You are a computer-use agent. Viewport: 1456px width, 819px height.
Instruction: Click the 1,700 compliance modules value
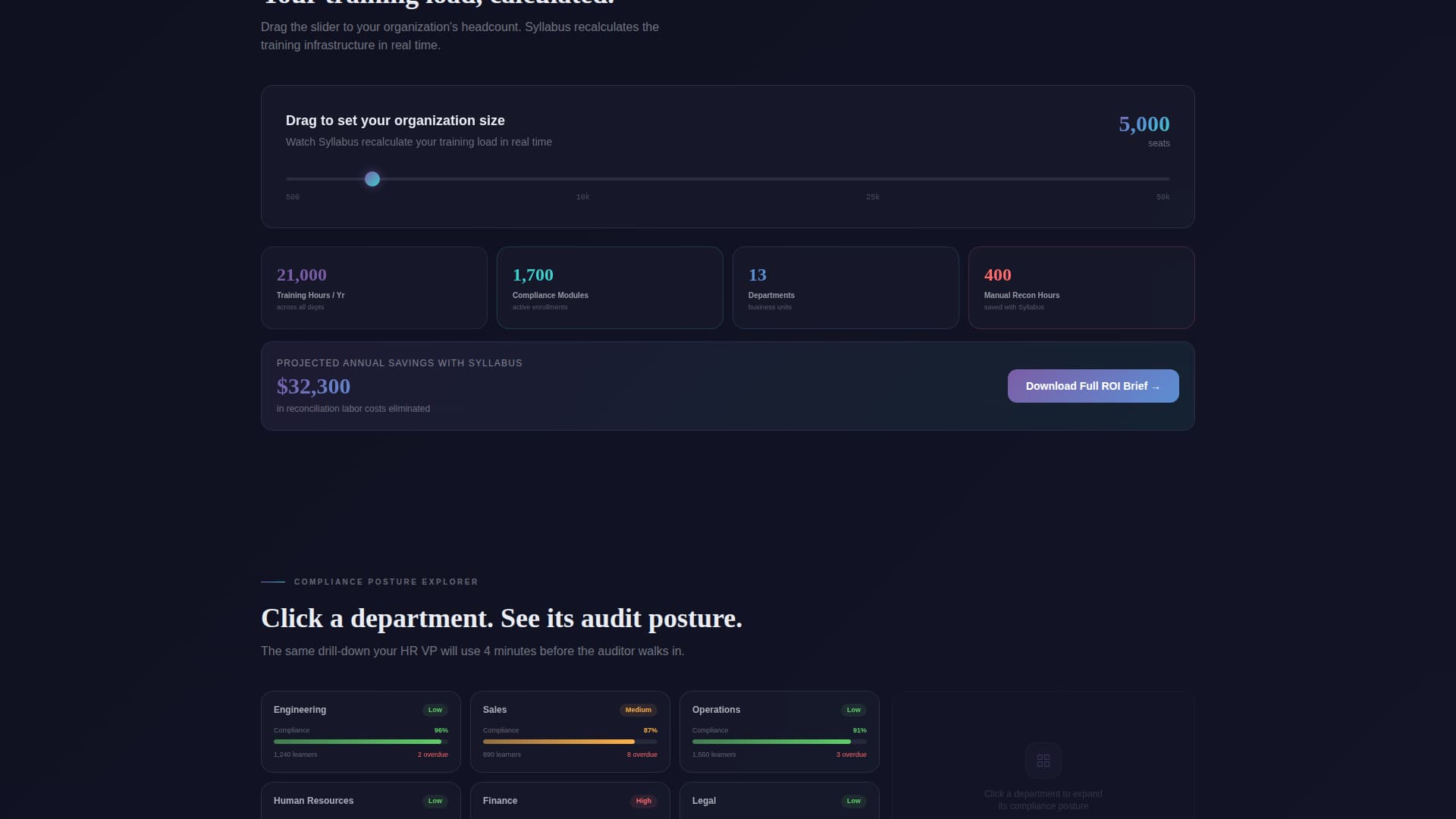tap(533, 275)
